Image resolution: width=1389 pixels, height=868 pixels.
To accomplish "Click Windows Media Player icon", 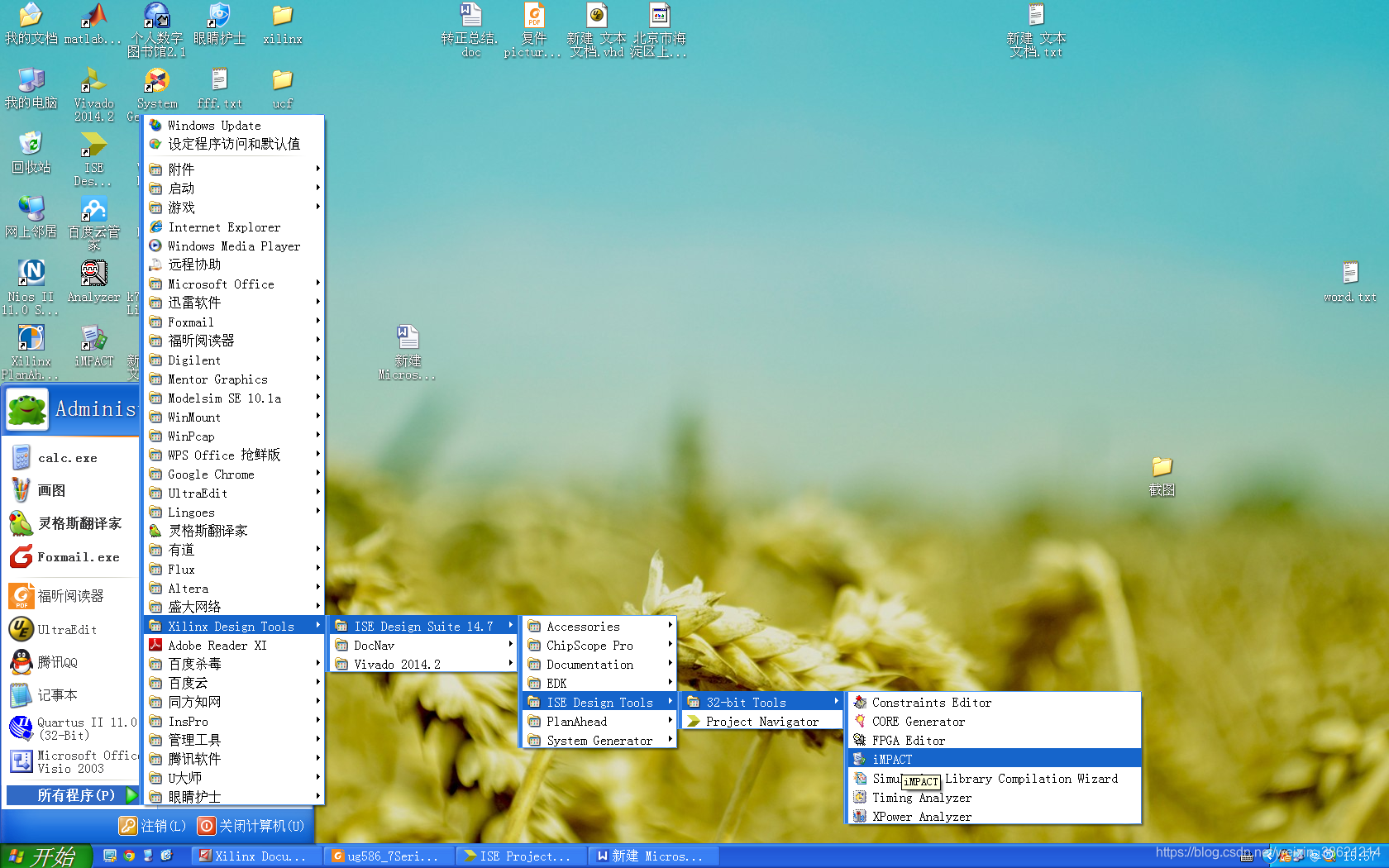I will [x=155, y=246].
